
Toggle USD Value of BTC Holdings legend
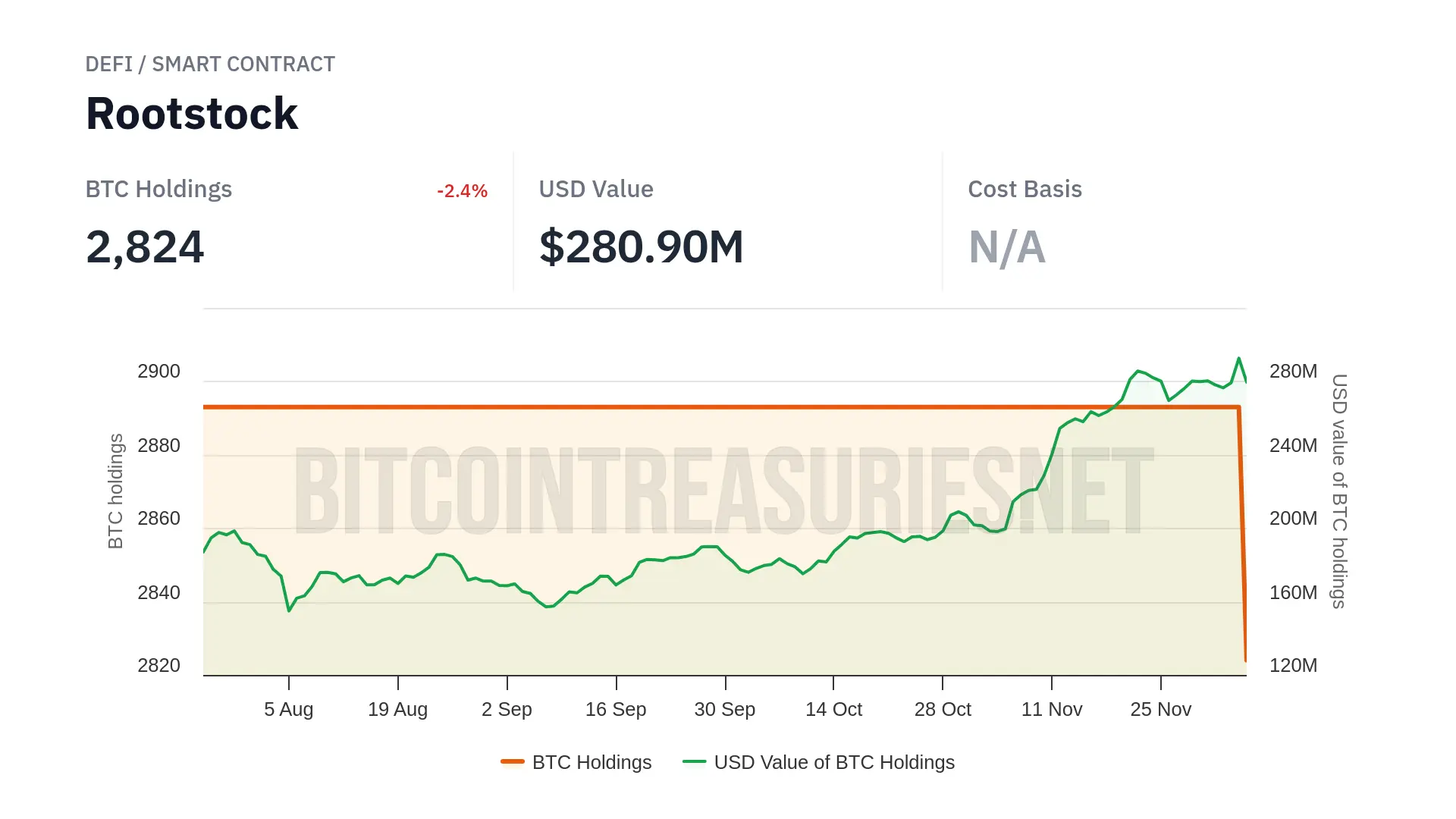tap(834, 762)
